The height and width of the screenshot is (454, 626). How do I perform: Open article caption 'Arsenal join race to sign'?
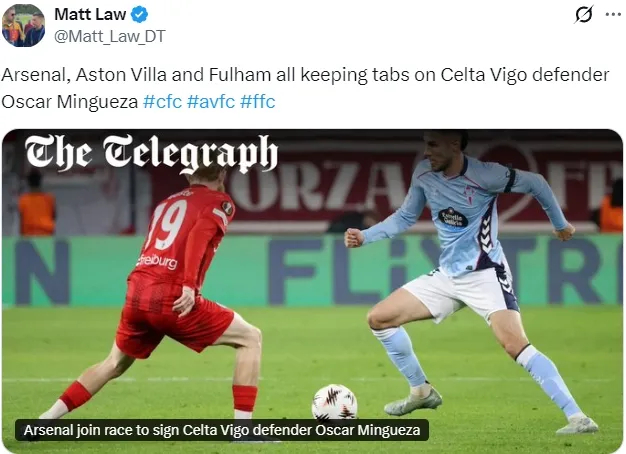pos(222,430)
